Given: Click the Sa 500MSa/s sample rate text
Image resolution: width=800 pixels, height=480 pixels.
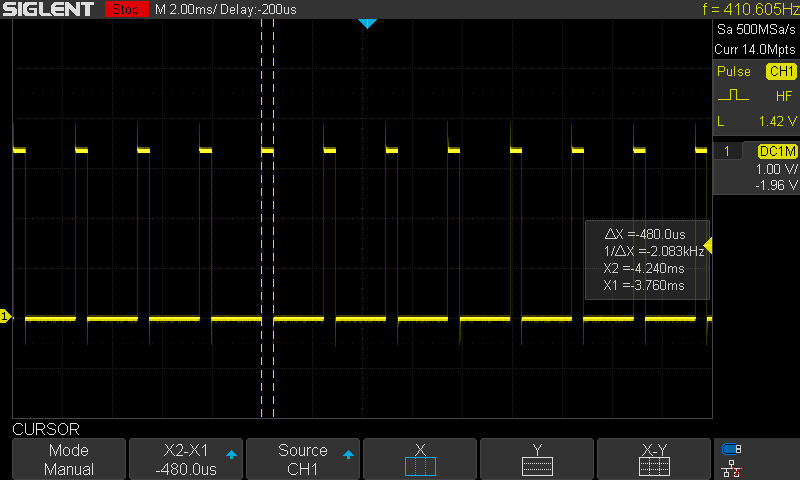Looking at the screenshot, I should (756, 30).
